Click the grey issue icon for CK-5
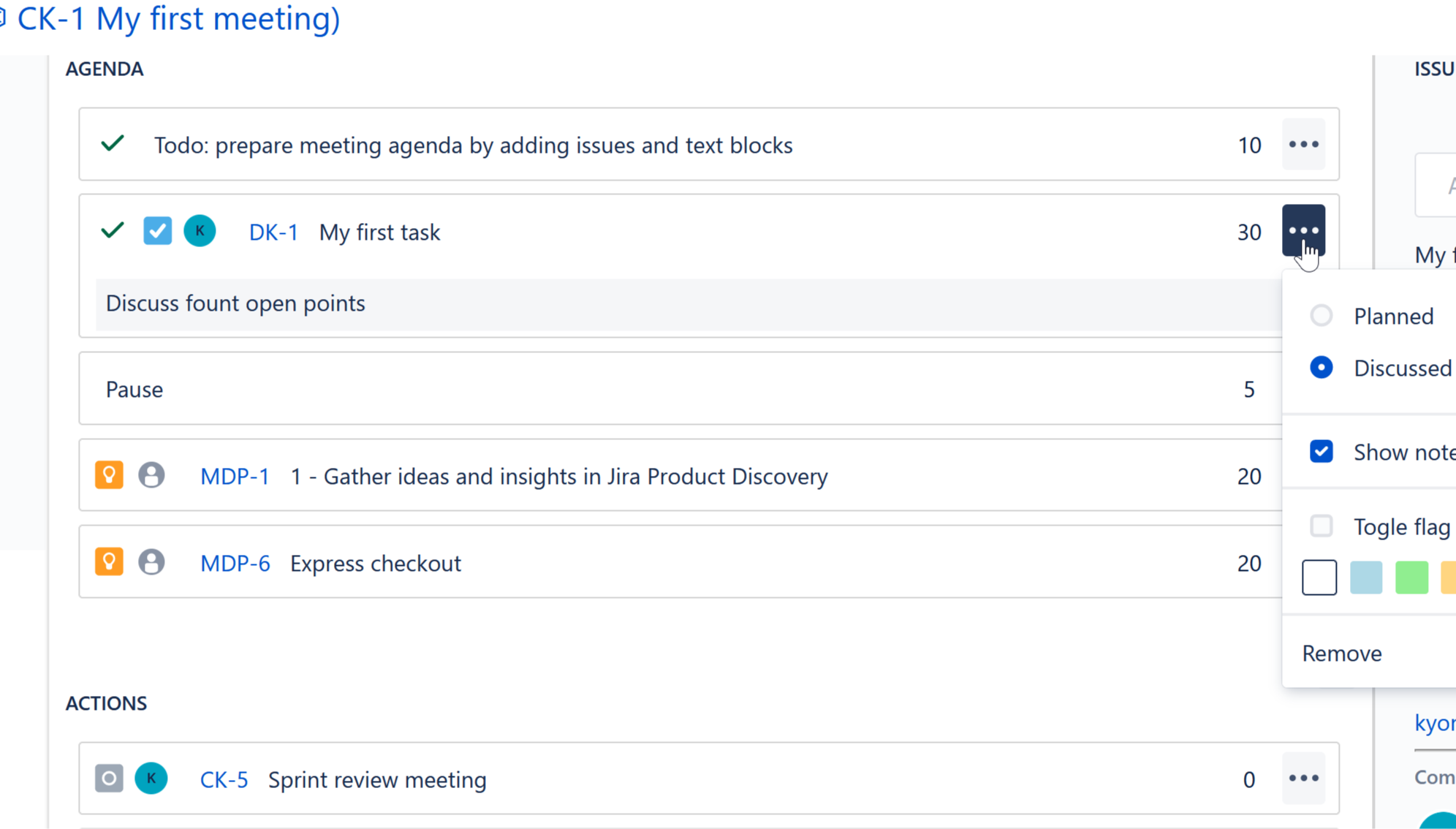1456x829 pixels. (x=109, y=779)
